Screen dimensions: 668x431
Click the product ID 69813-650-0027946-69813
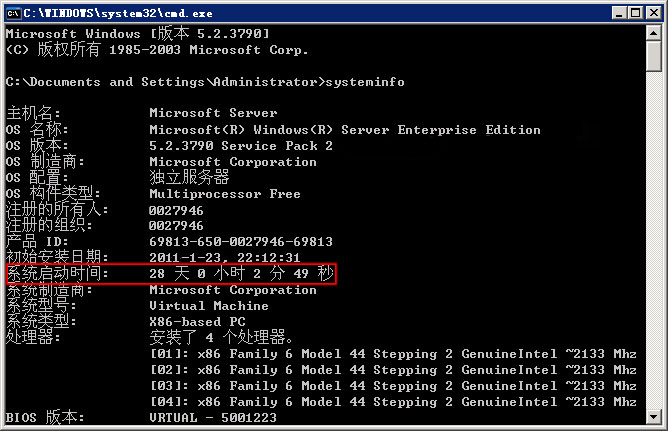(241, 242)
